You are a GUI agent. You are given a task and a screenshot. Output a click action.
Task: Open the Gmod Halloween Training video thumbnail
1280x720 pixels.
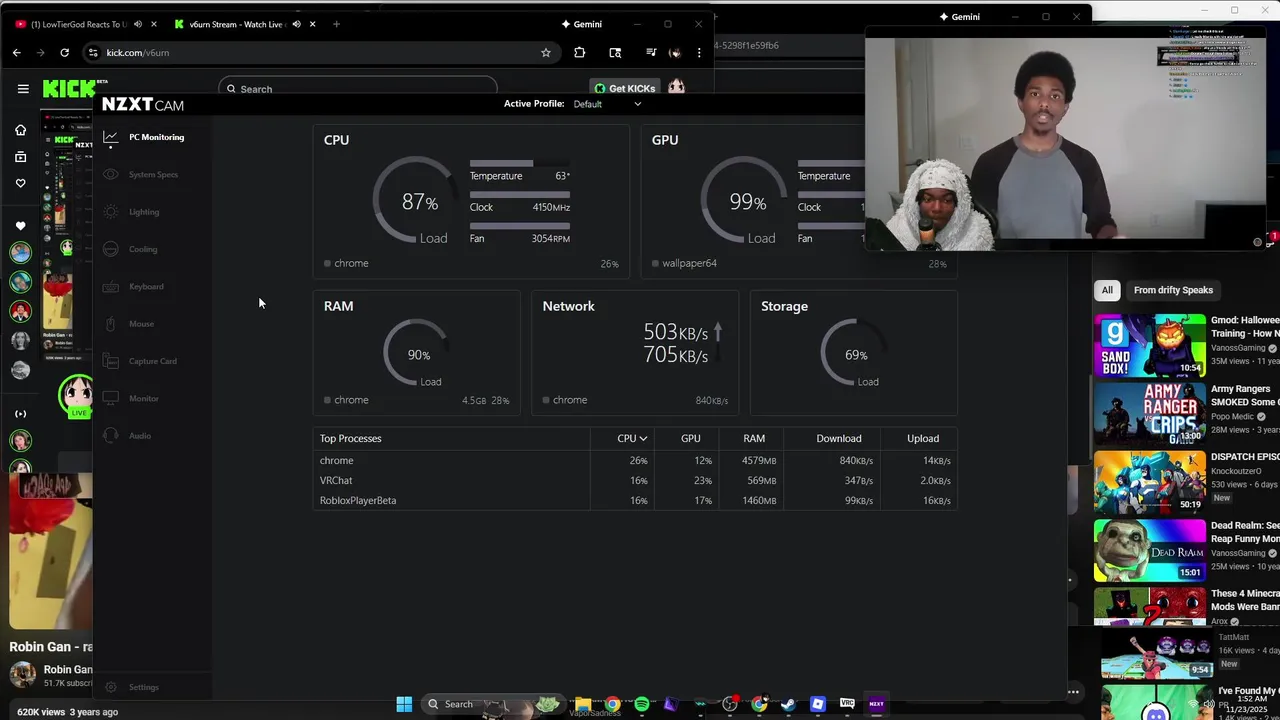(1150, 346)
